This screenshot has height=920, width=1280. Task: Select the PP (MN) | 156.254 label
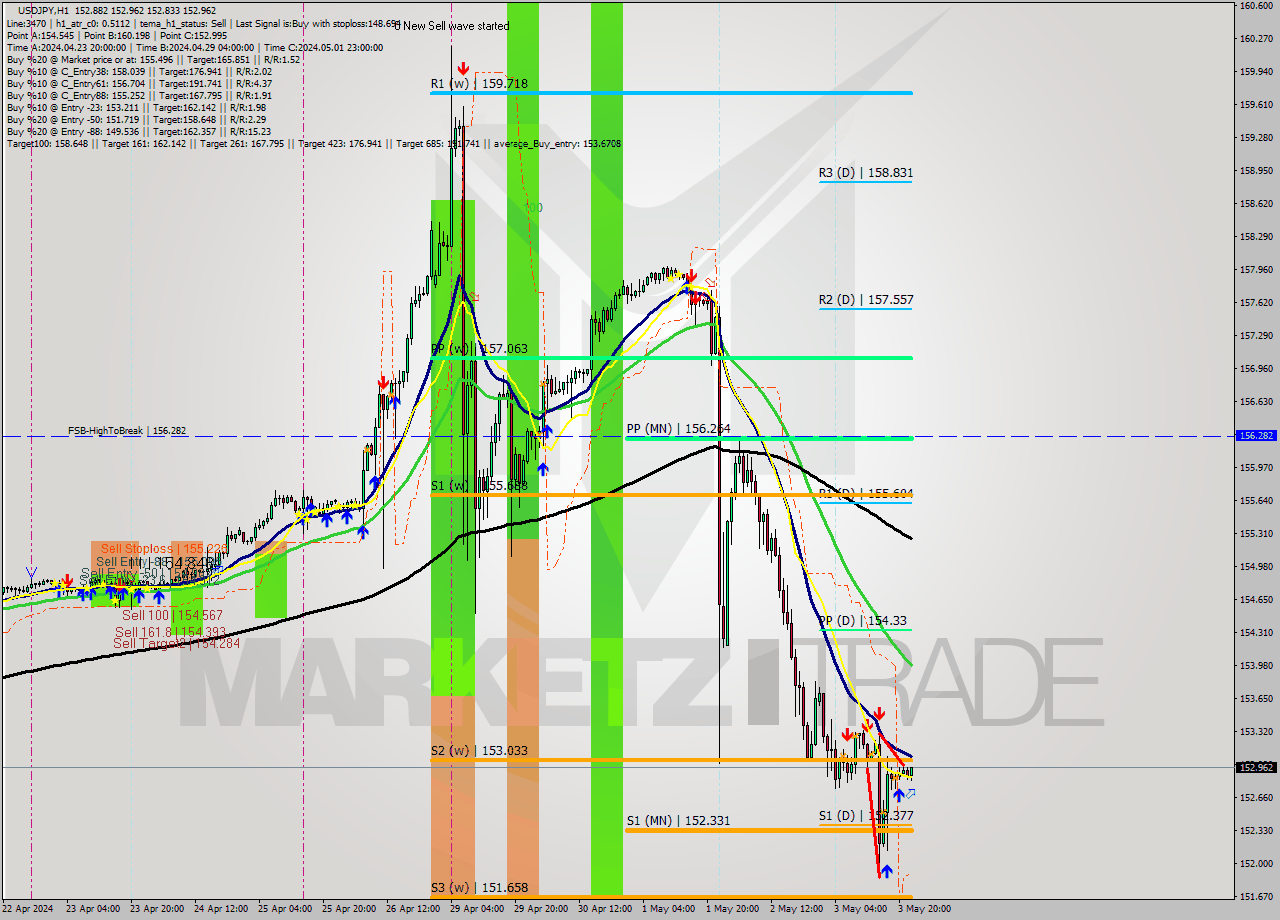[677, 429]
